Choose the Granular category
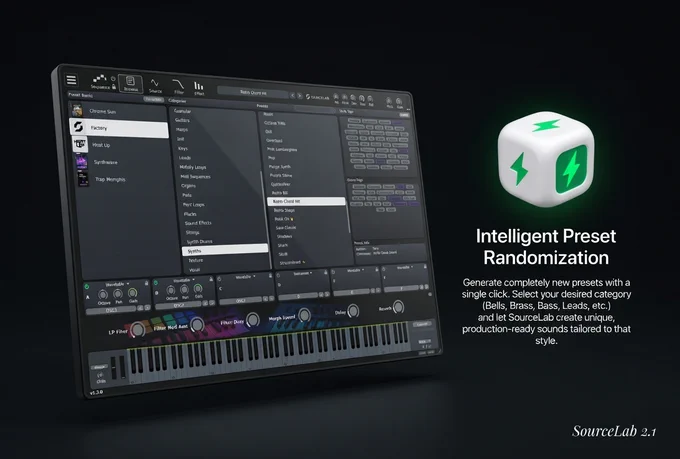 183,111
